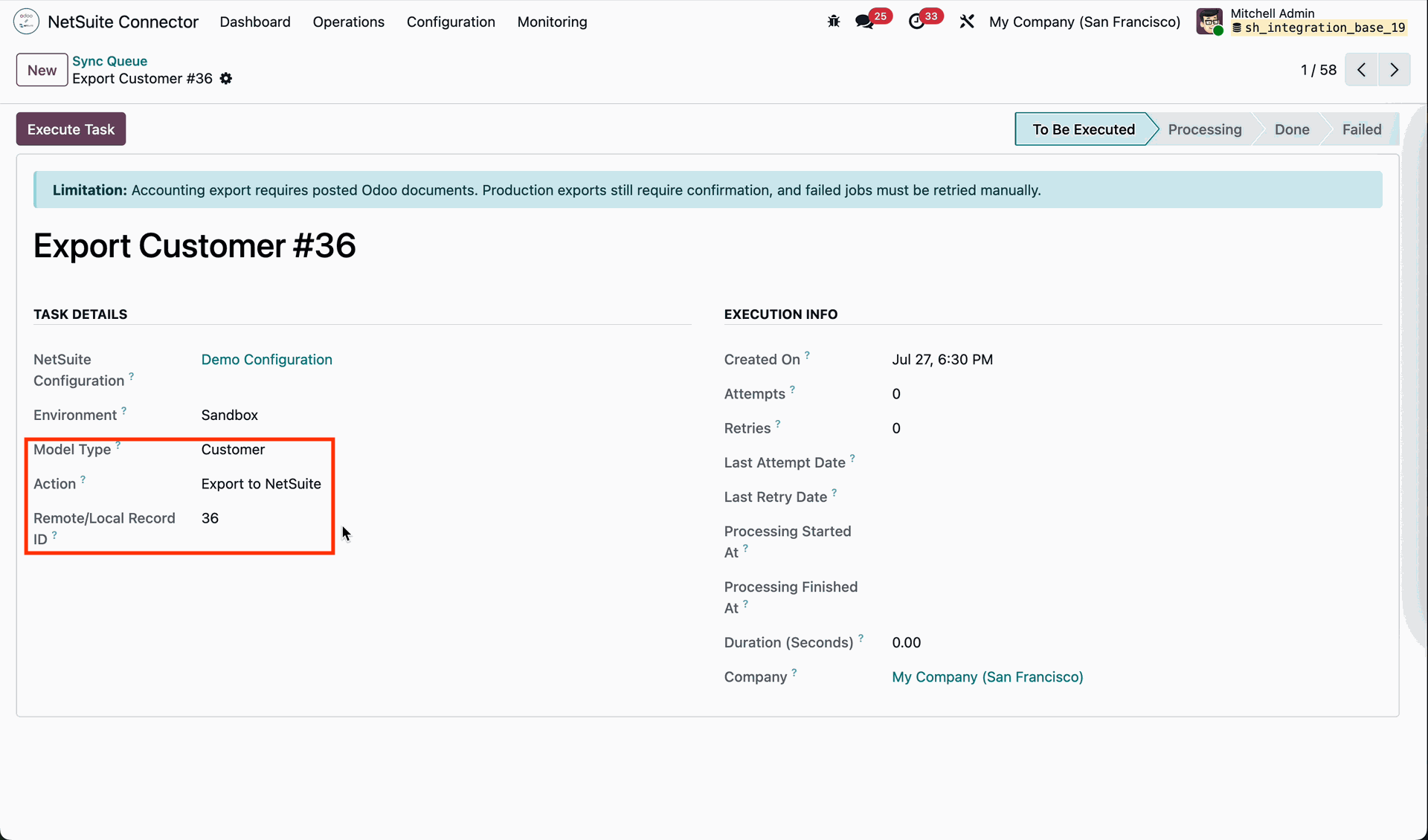This screenshot has width=1428, height=840.
Task: Show help tooltip for Created On
Action: point(807,355)
